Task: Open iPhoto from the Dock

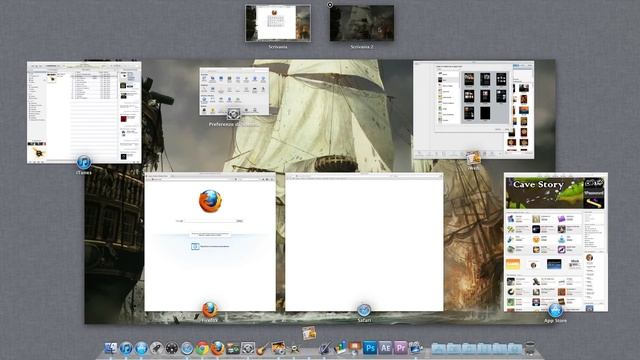Action: pyautogui.click(x=278, y=348)
